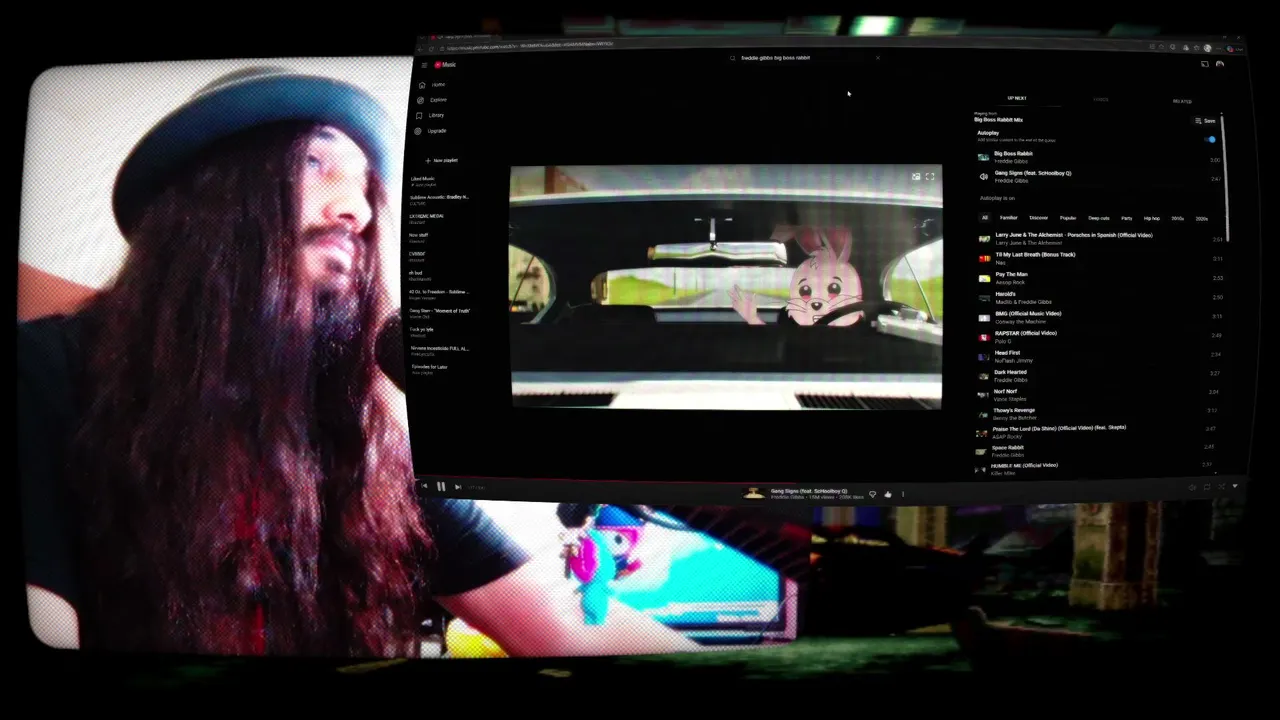Create a New playlist
1280x720 pixels.
[x=441, y=160]
